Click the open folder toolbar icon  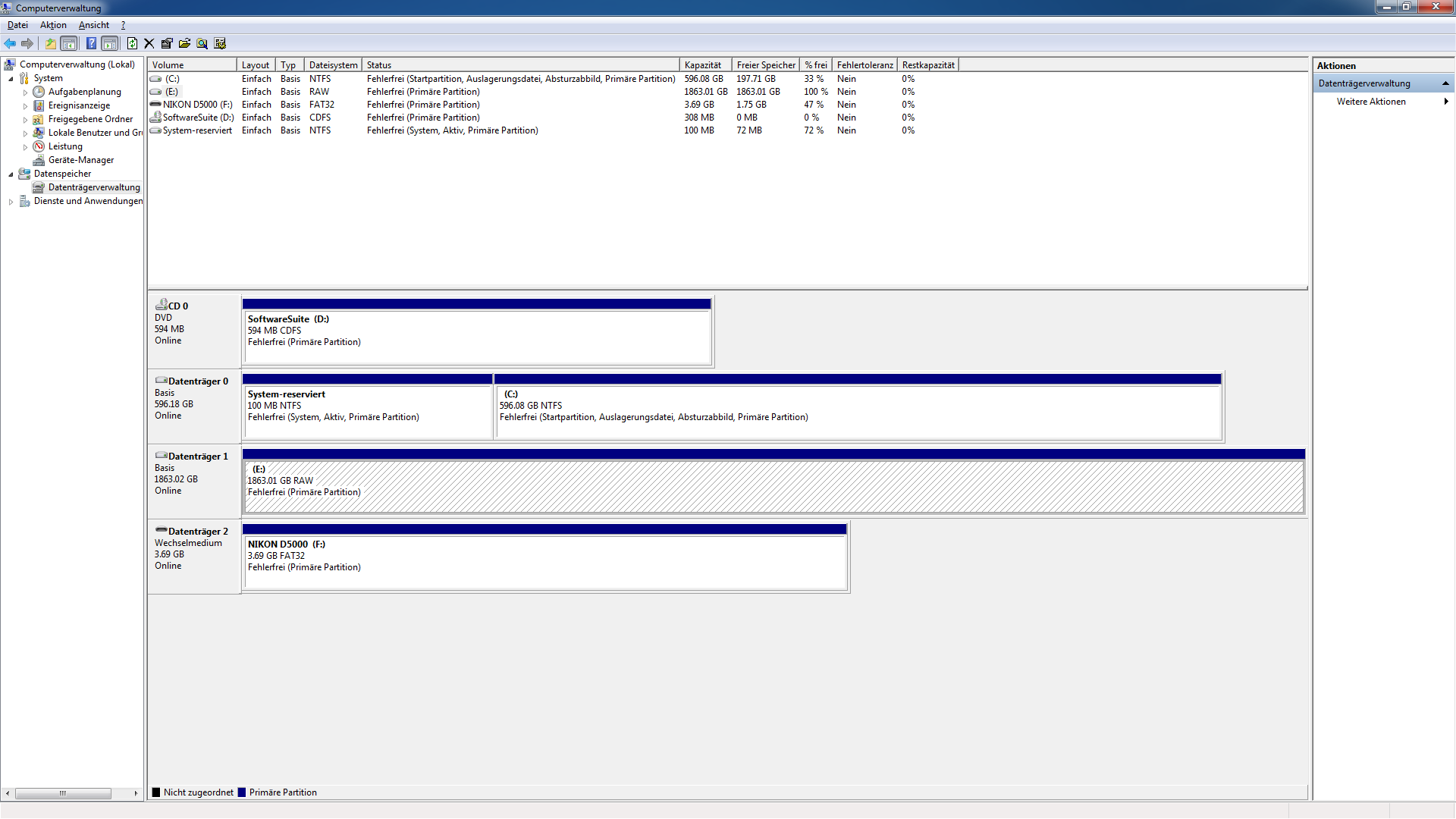tap(184, 43)
